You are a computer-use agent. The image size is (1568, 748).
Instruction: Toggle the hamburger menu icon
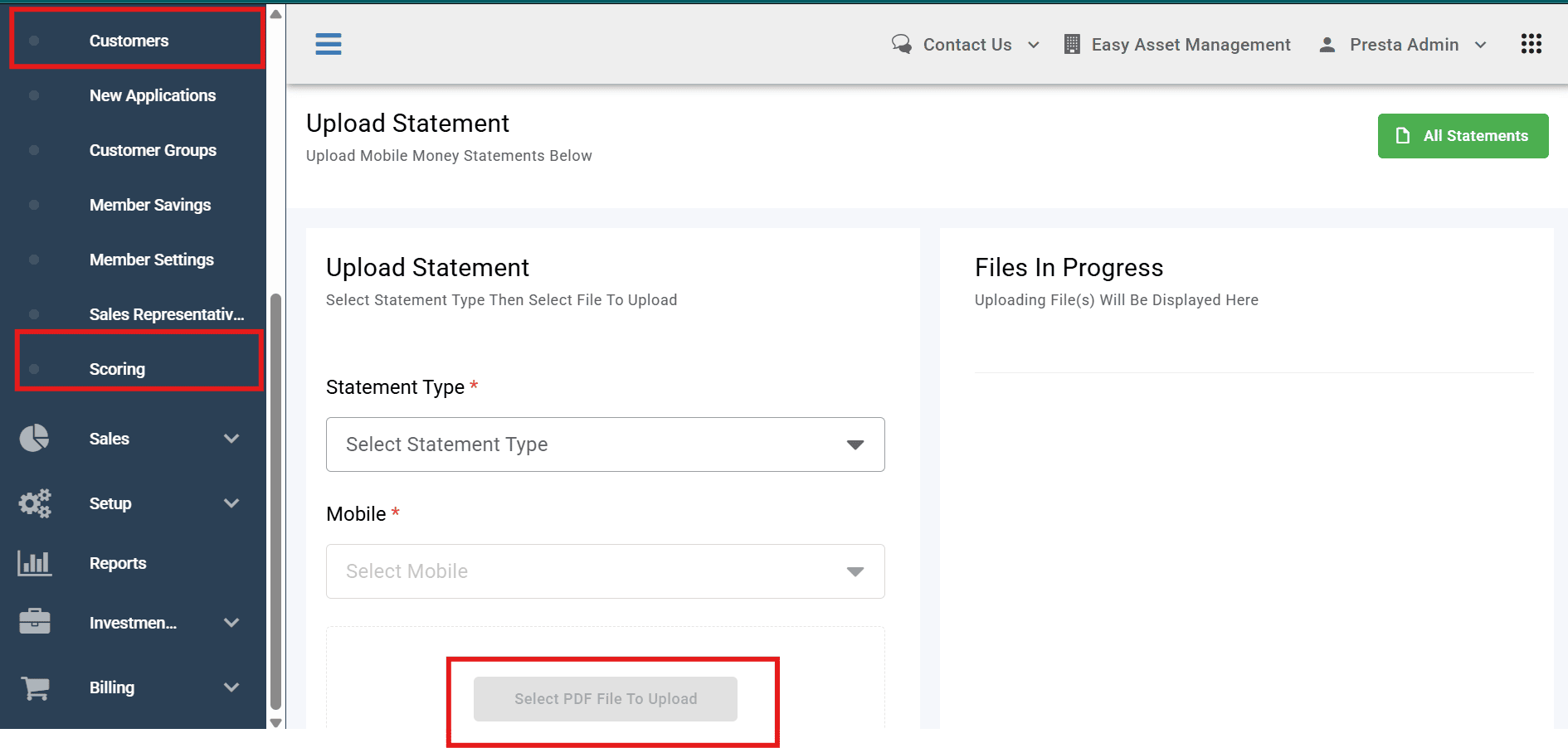329,44
